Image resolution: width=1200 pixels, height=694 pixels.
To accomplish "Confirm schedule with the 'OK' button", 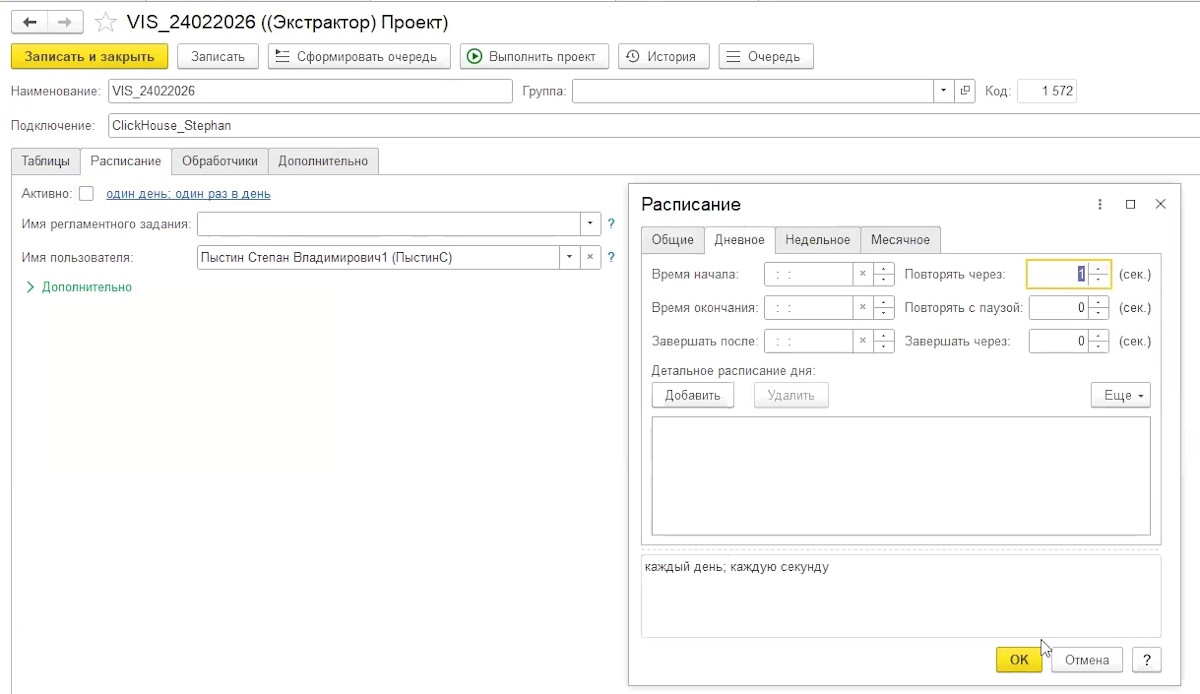I will tap(1019, 659).
